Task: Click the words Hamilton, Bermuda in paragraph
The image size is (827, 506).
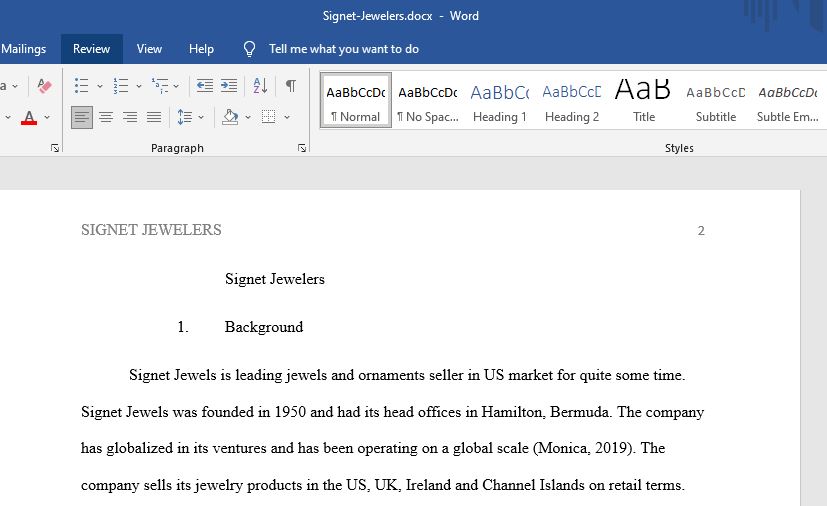Action: point(546,412)
